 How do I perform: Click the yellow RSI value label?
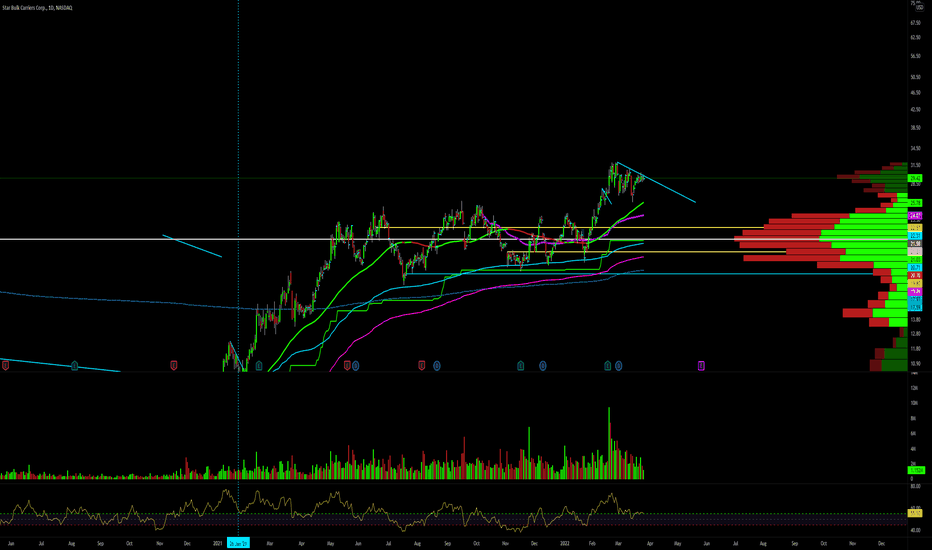coord(915,513)
